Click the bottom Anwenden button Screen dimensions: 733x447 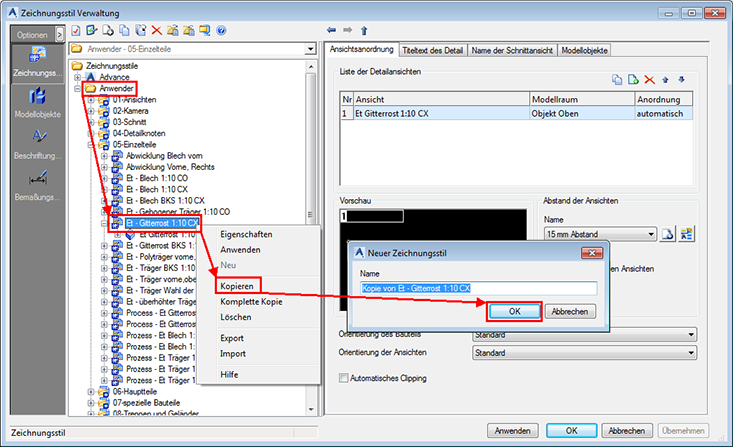pos(512,431)
